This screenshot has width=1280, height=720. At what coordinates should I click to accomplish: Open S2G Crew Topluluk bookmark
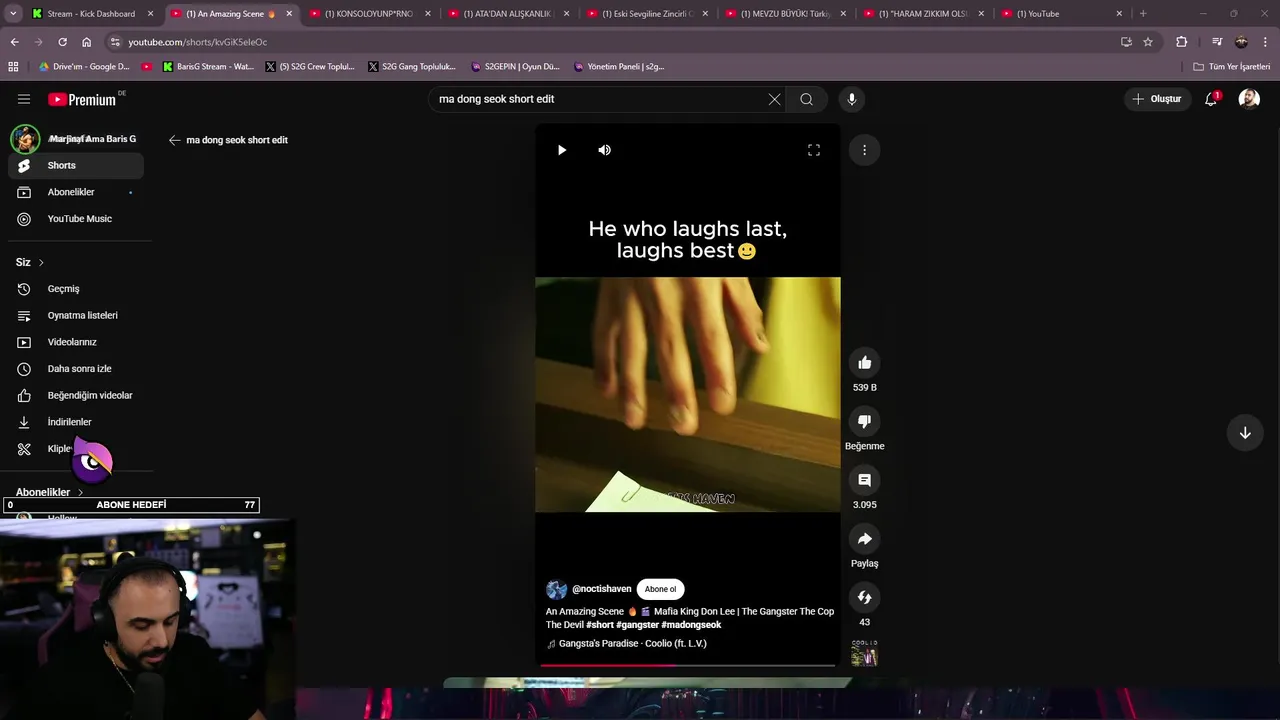click(310, 67)
